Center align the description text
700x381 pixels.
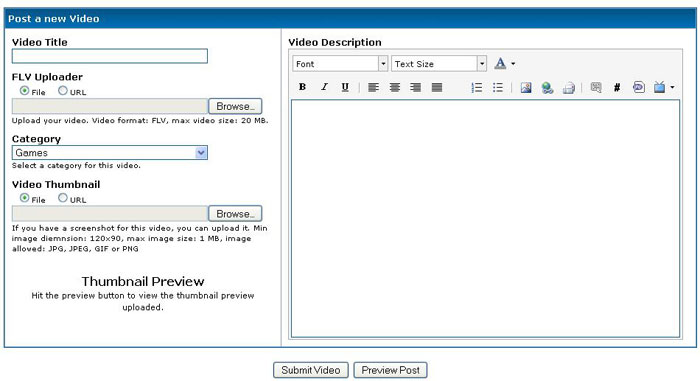click(395, 88)
